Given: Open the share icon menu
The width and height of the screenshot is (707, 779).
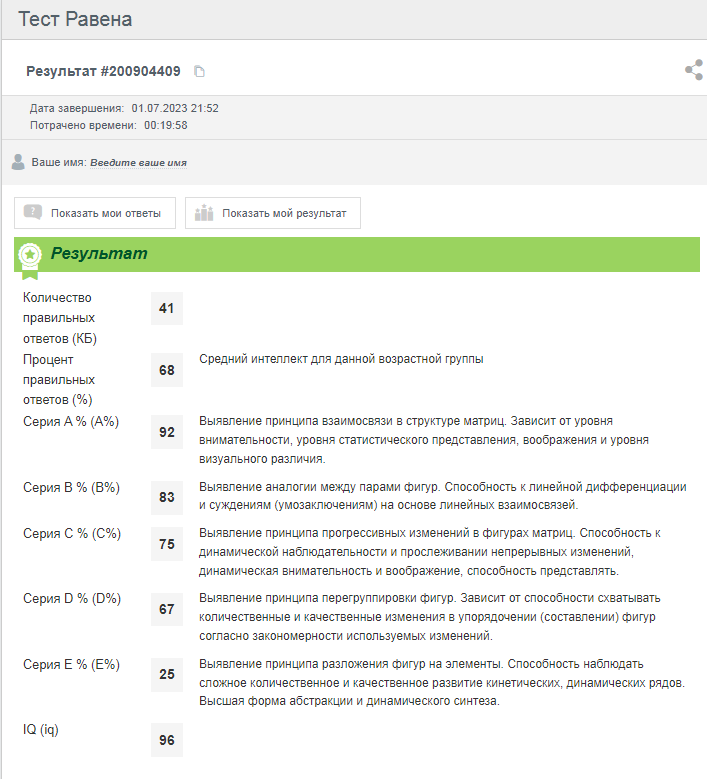Looking at the screenshot, I should (693, 70).
